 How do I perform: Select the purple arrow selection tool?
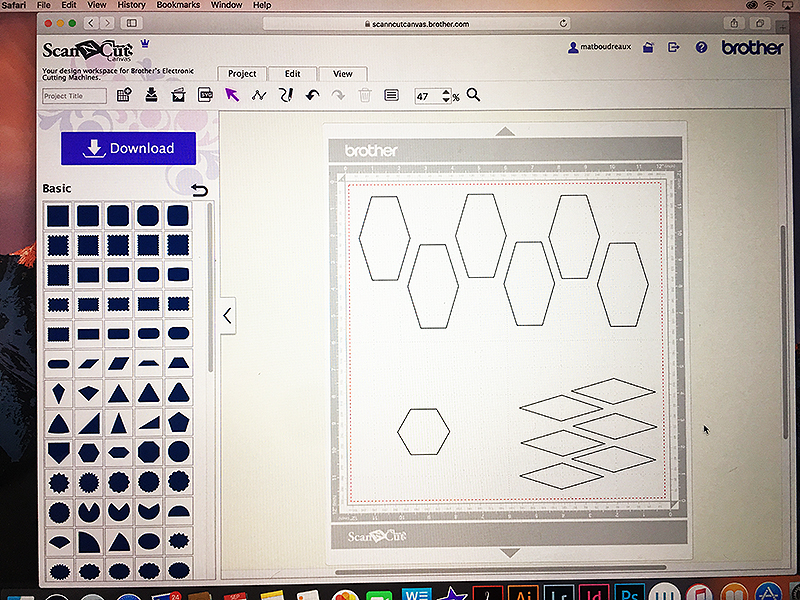[x=232, y=95]
